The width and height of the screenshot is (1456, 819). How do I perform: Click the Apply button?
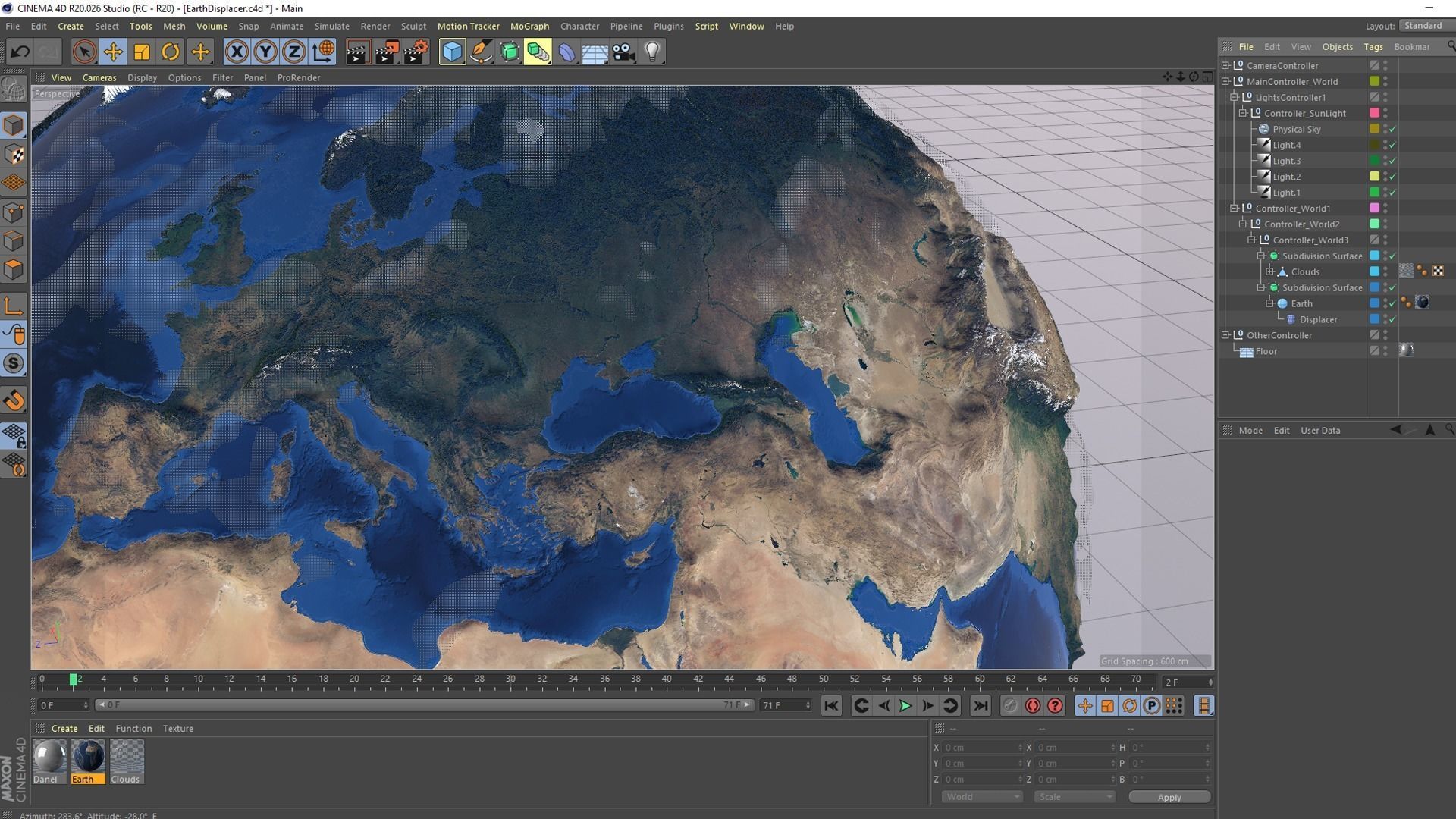pyautogui.click(x=1169, y=797)
